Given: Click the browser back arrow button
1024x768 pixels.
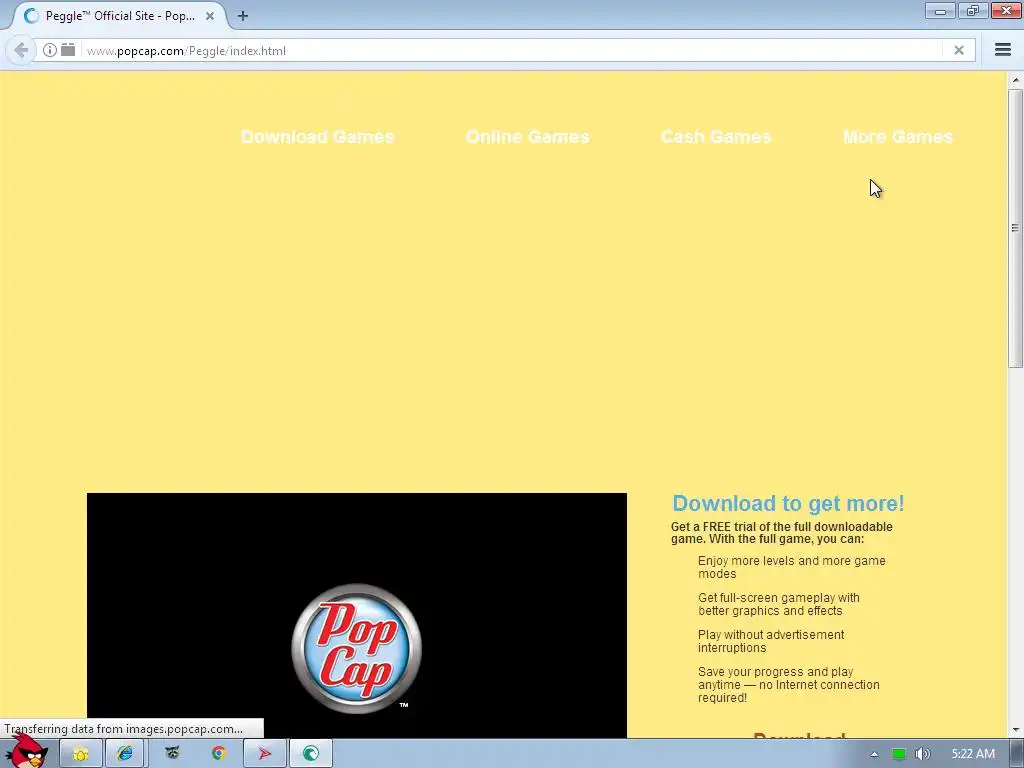Looking at the screenshot, I should 21,50.
